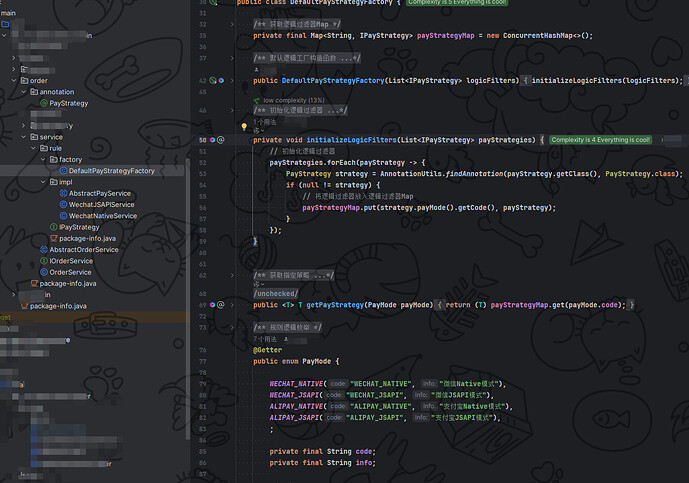
Task: Click the getPayStrategy method name
Action: click(335, 305)
